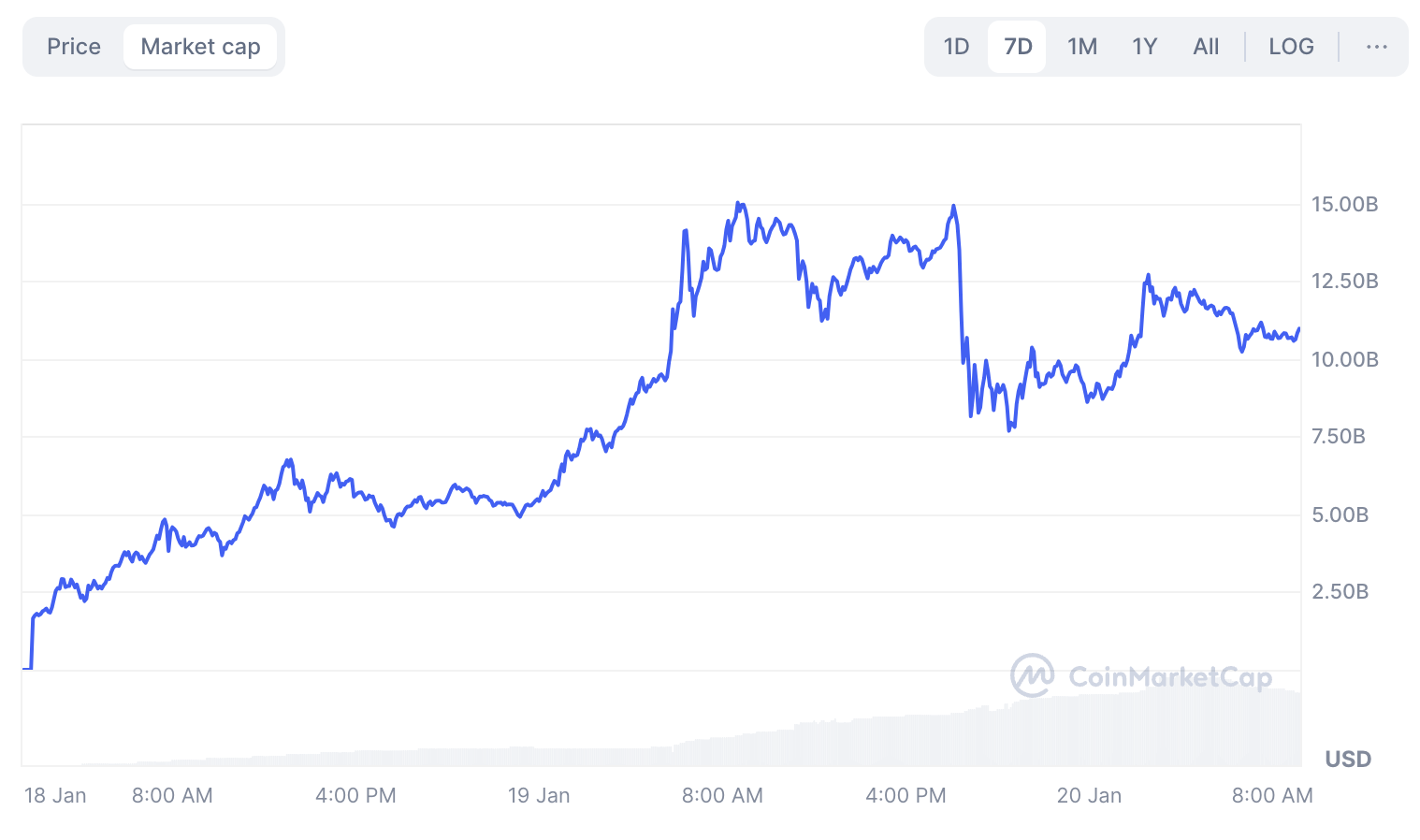Viewport: 1420px width, 840px height.
Task: Click the 2.50B y-axis label
Action: click(x=1340, y=591)
